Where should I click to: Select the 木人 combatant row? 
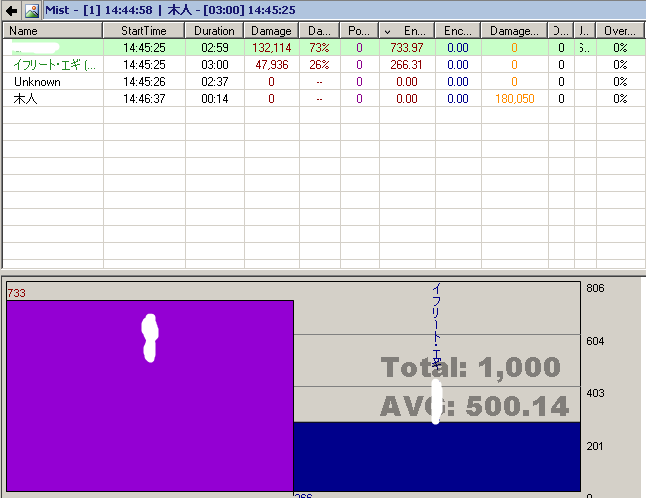(x=324, y=98)
